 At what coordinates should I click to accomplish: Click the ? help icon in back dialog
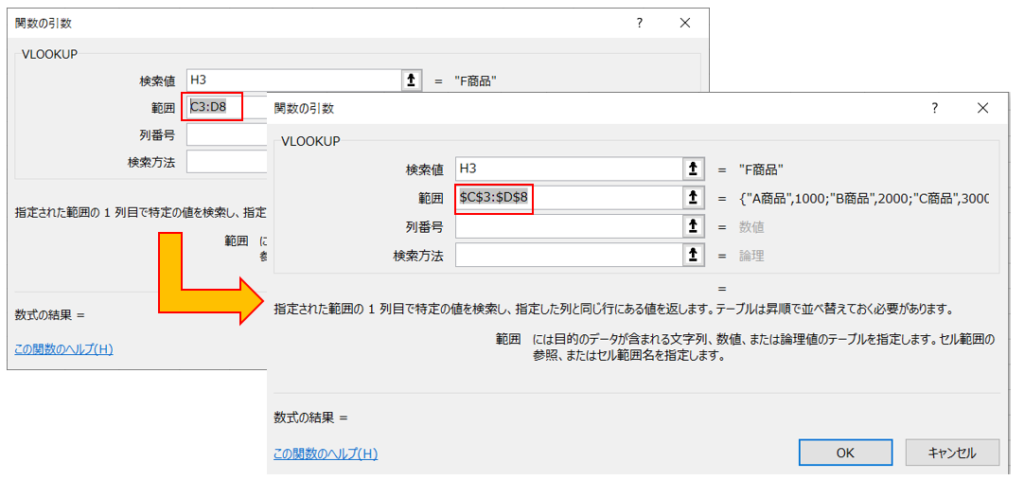[640, 23]
